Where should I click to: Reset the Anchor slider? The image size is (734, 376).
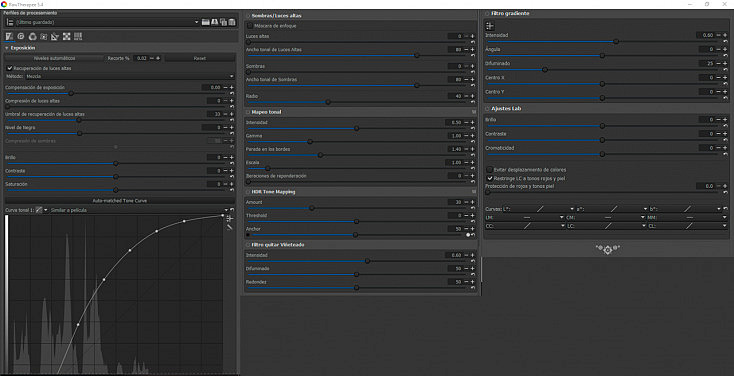coord(473,235)
